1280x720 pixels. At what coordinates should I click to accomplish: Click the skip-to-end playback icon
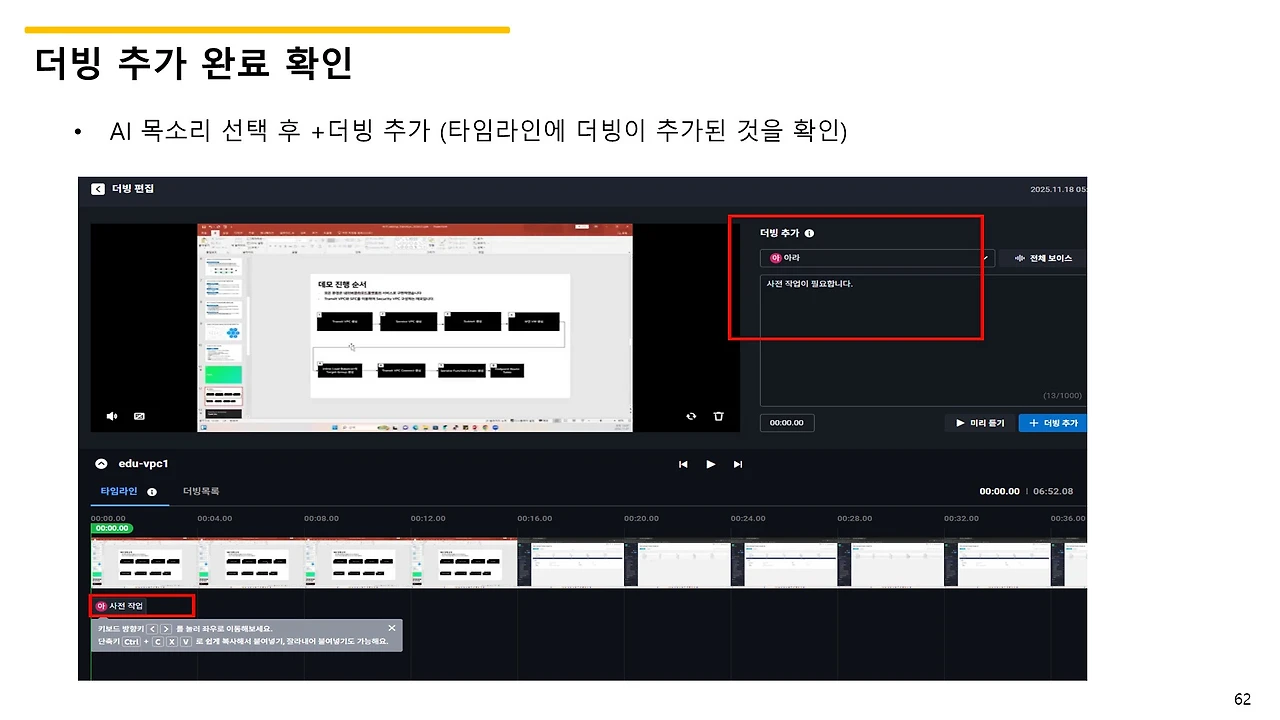(x=737, y=463)
